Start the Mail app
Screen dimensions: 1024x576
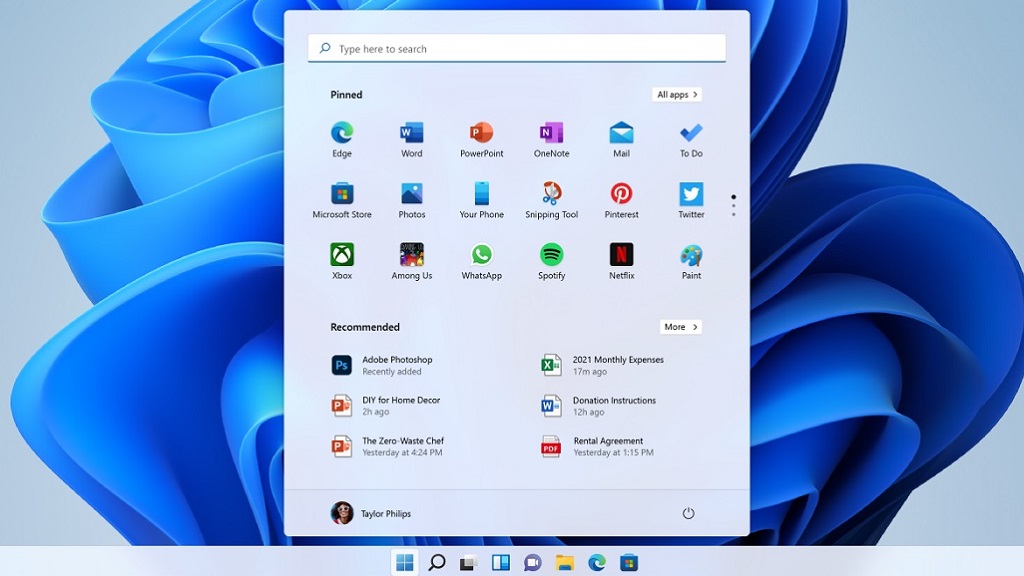(621, 132)
